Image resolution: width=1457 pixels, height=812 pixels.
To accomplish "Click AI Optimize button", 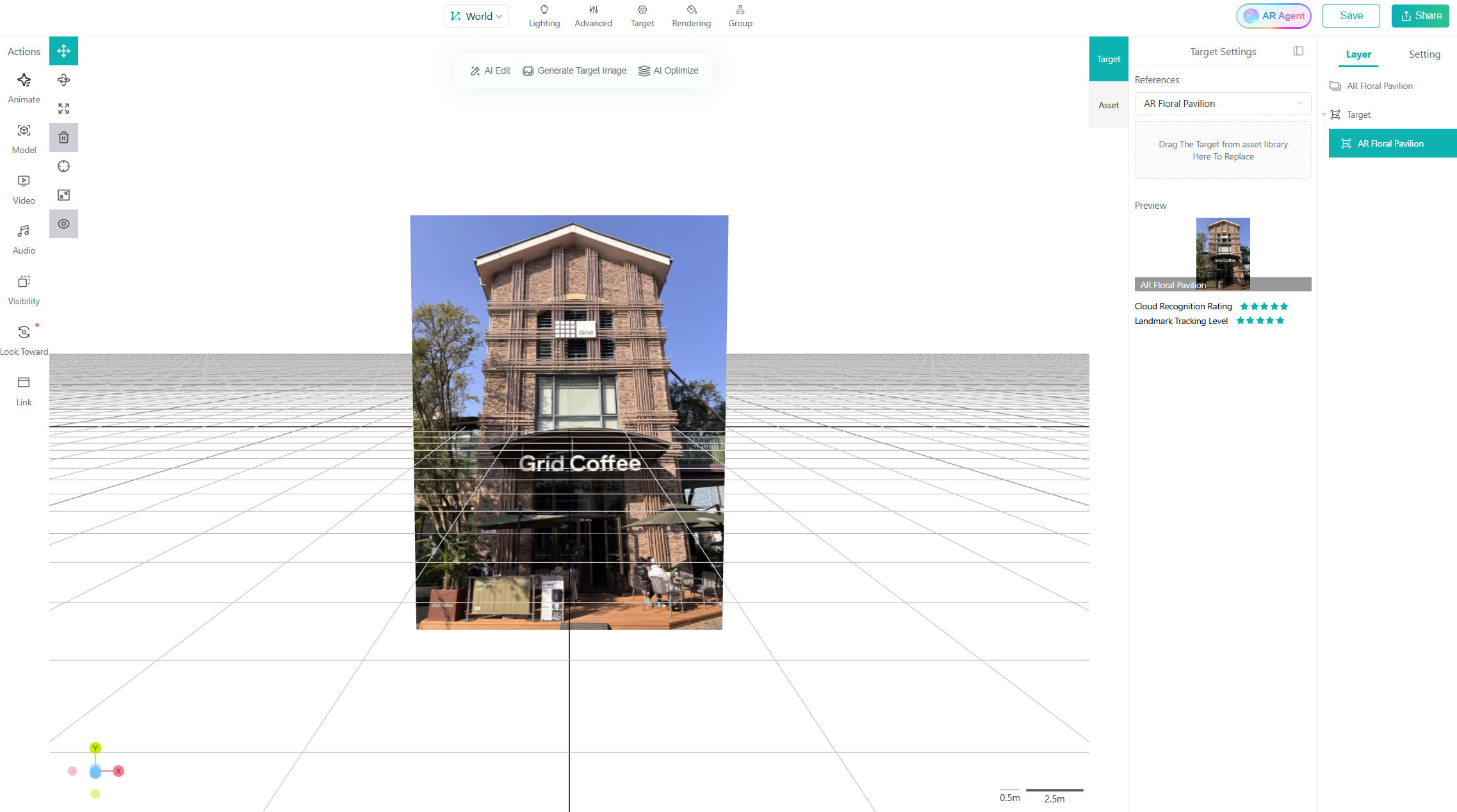I will pos(669,70).
